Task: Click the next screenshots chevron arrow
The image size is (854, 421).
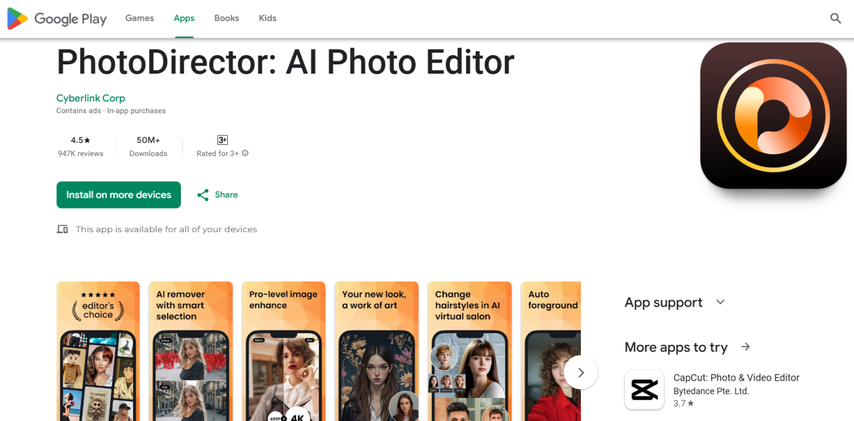Action: pos(581,373)
